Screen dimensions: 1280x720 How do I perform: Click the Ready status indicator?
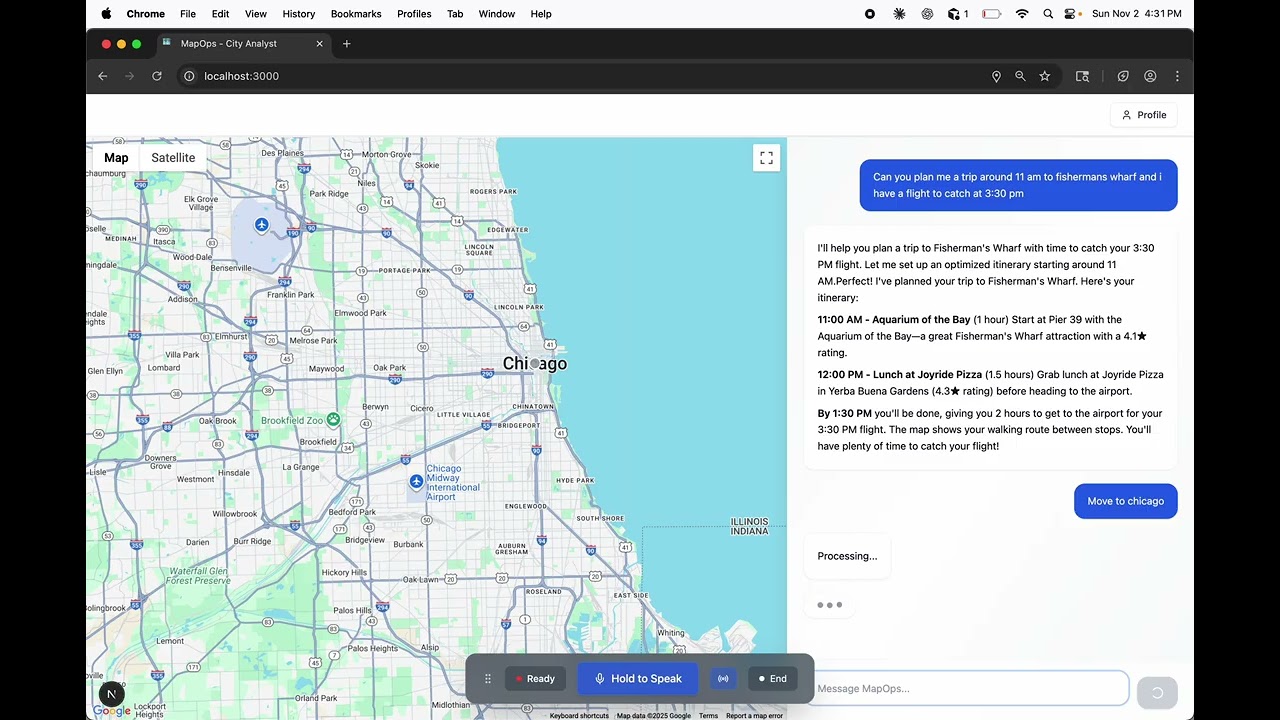point(535,679)
